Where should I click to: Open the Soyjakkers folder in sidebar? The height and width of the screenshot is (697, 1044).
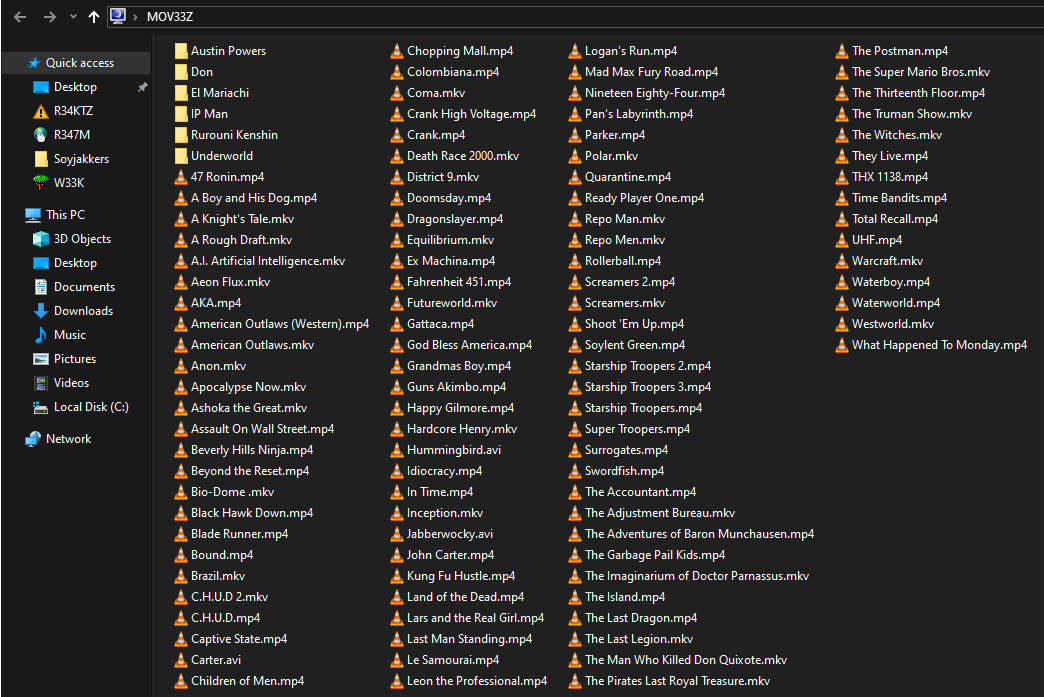tap(81, 158)
